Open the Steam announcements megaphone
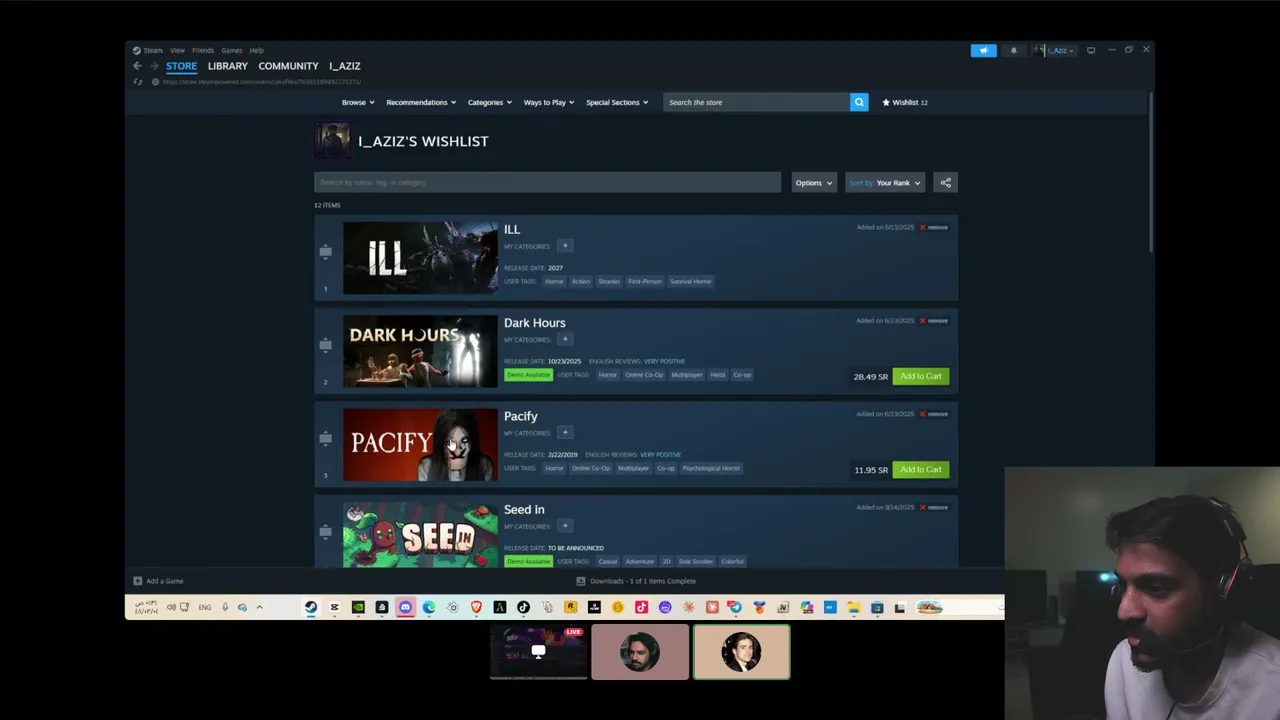The image size is (1280, 720). (983, 50)
